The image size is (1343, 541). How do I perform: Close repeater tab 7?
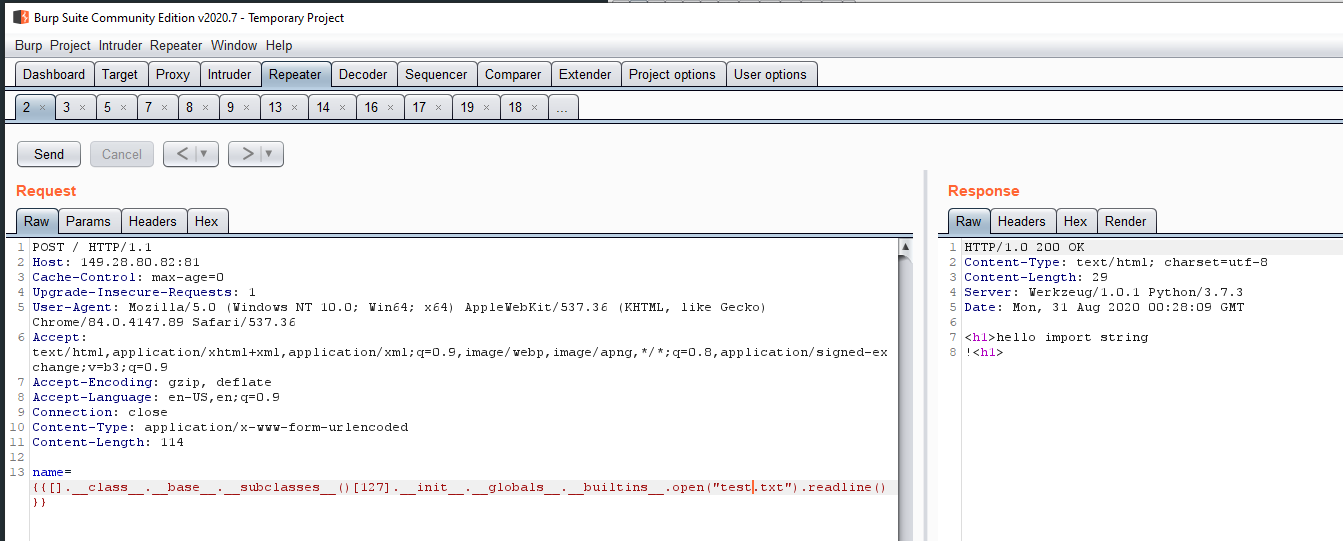point(164,108)
